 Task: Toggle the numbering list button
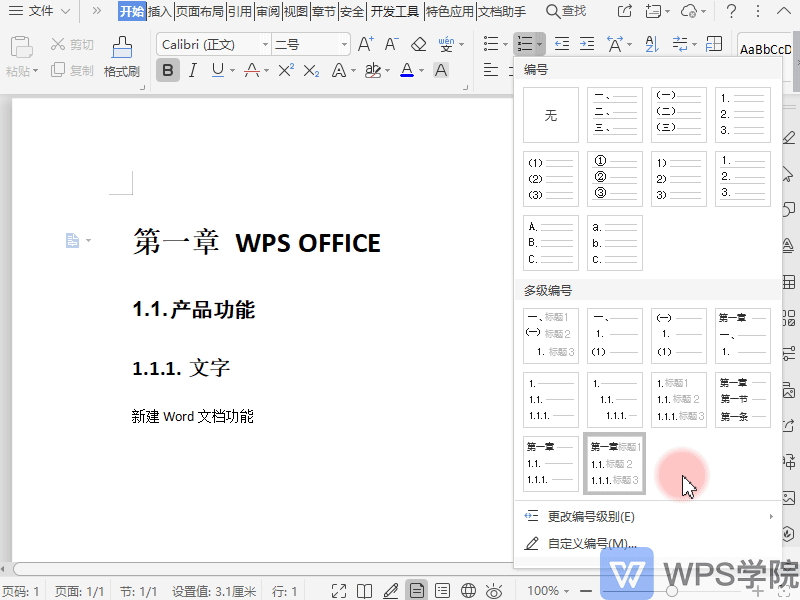[x=525, y=44]
